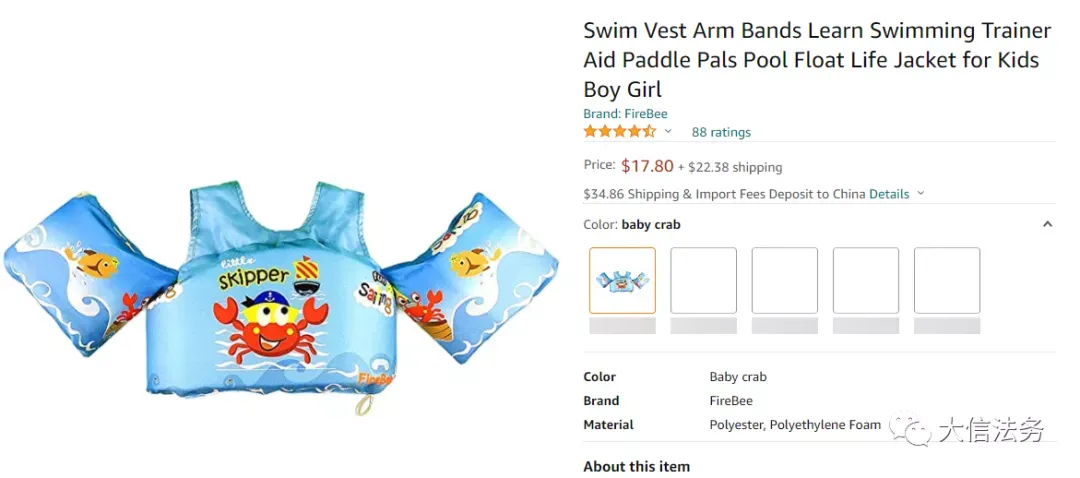Expand the Details chevron for import fees

920,194
